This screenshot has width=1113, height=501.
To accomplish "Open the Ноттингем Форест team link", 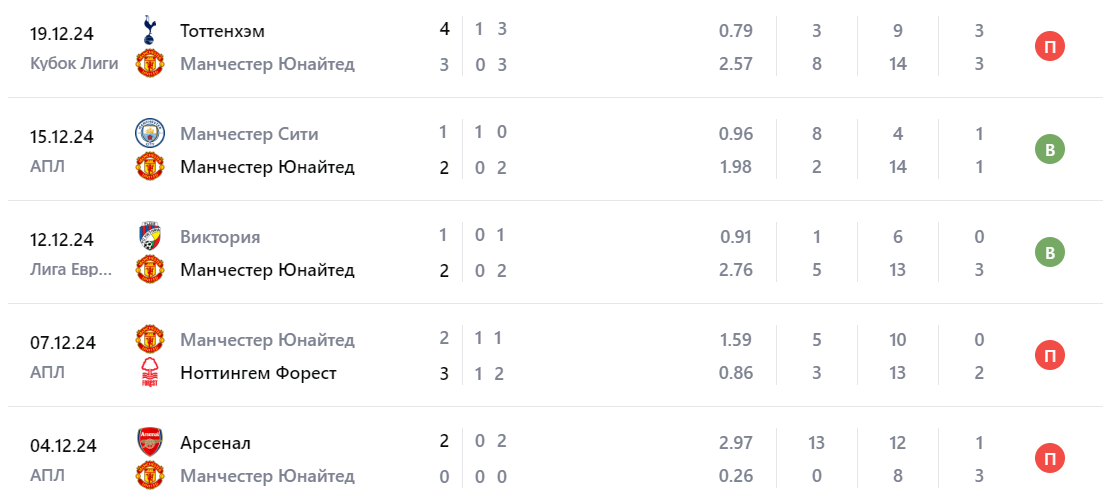I will click(x=258, y=373).
